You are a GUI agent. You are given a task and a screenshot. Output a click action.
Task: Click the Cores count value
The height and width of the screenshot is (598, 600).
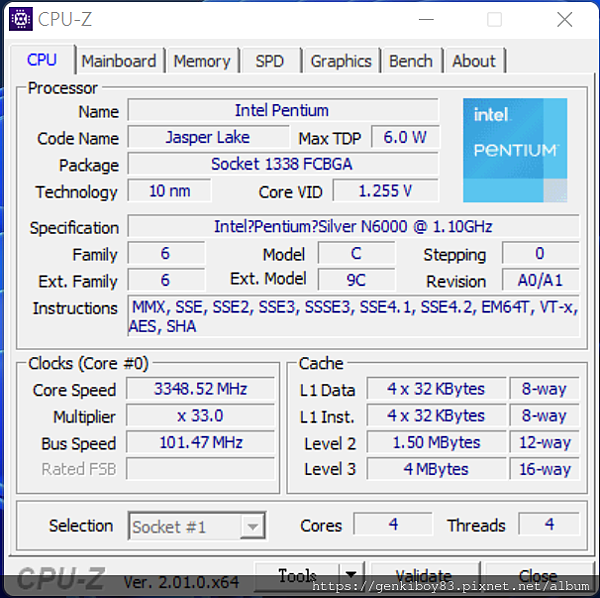393,524
